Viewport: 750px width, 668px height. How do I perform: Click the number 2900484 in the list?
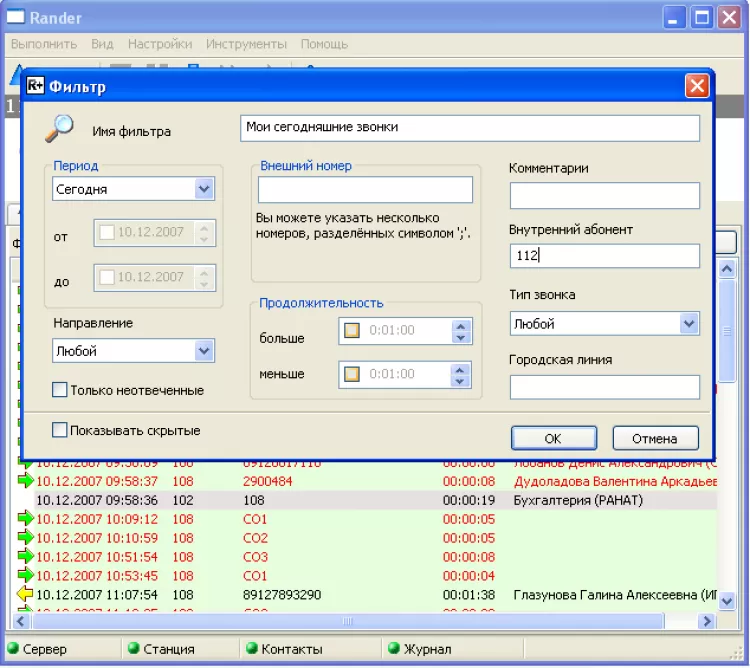(267, 481)
